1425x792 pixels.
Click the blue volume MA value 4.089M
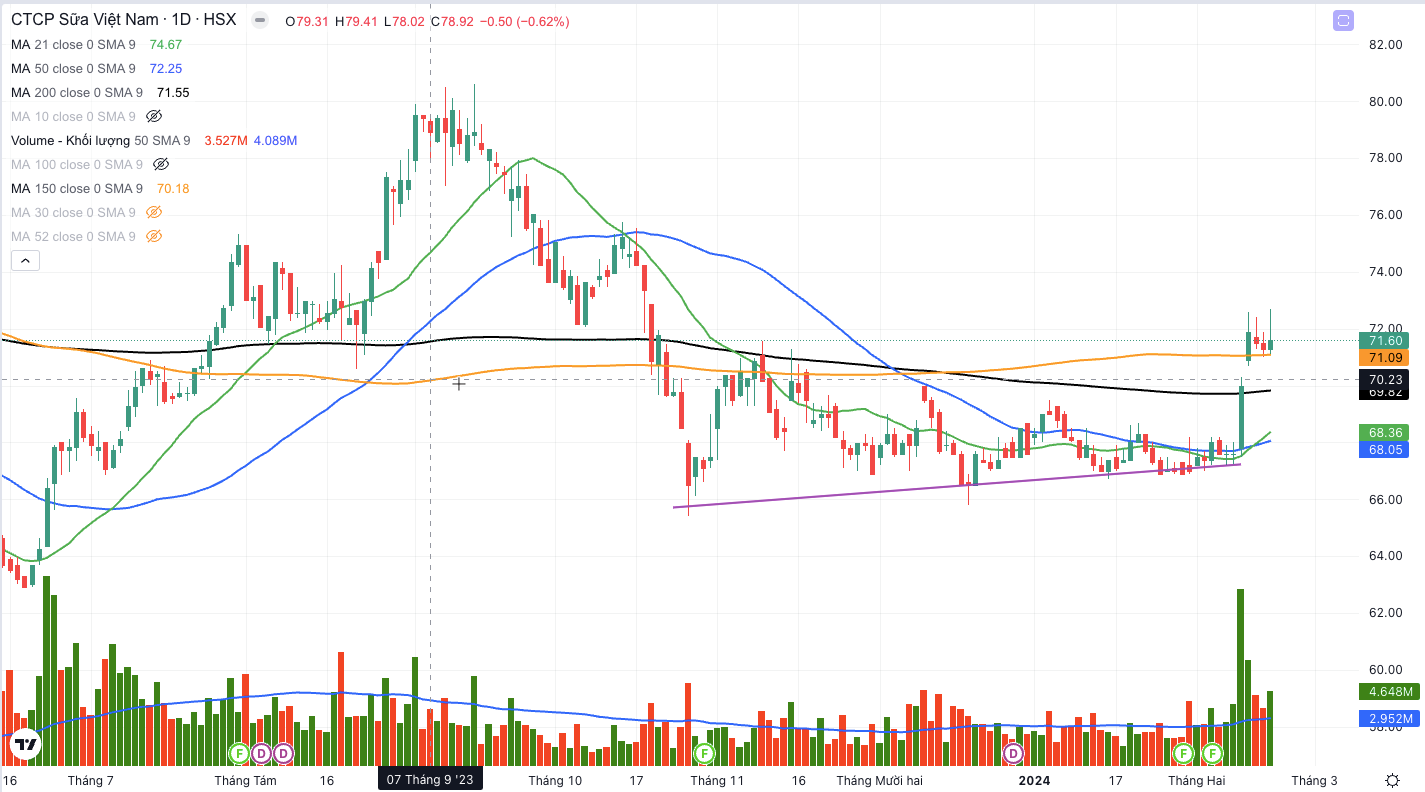click(x=275, y=140)
